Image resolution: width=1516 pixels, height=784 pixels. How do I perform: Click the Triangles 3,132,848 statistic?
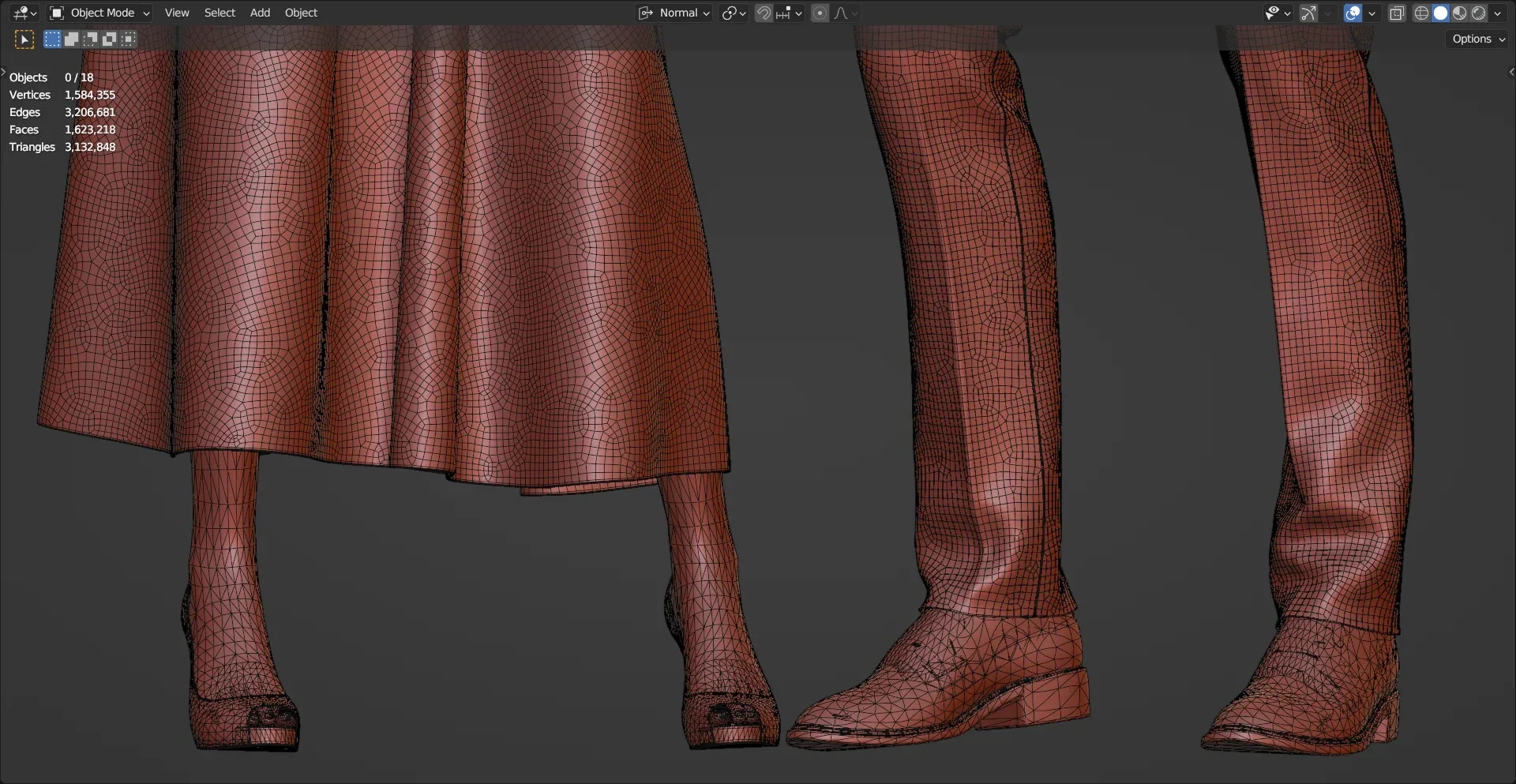point(62,147)
